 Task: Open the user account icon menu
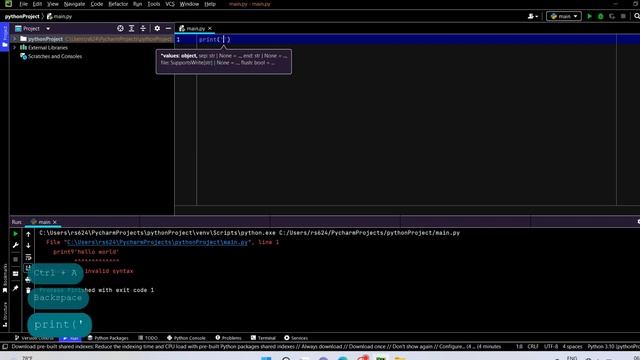[x=533, y=16]
